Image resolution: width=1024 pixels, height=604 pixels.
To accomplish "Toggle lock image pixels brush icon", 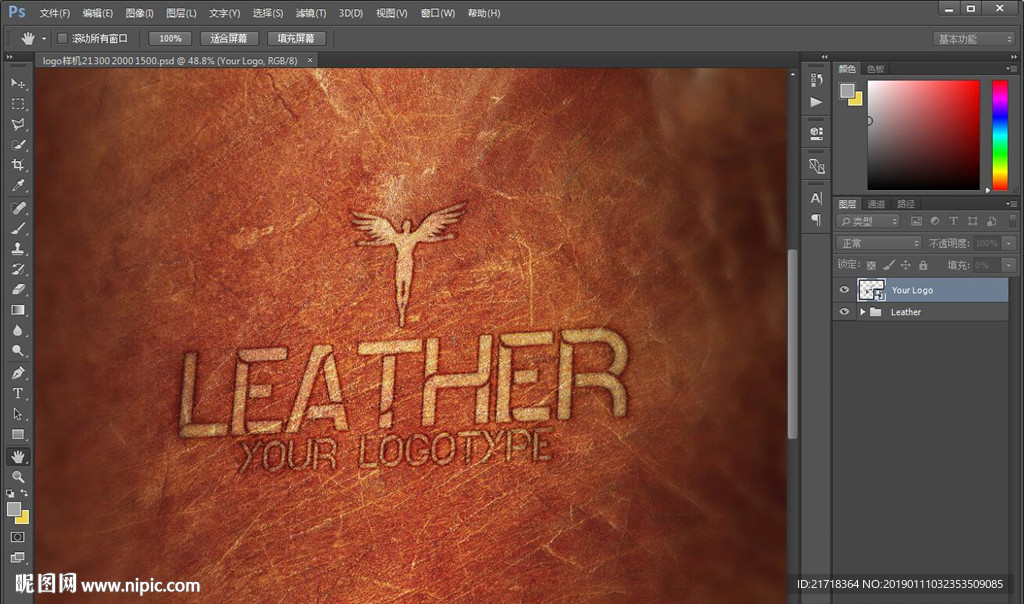I will tap(888, 265).
